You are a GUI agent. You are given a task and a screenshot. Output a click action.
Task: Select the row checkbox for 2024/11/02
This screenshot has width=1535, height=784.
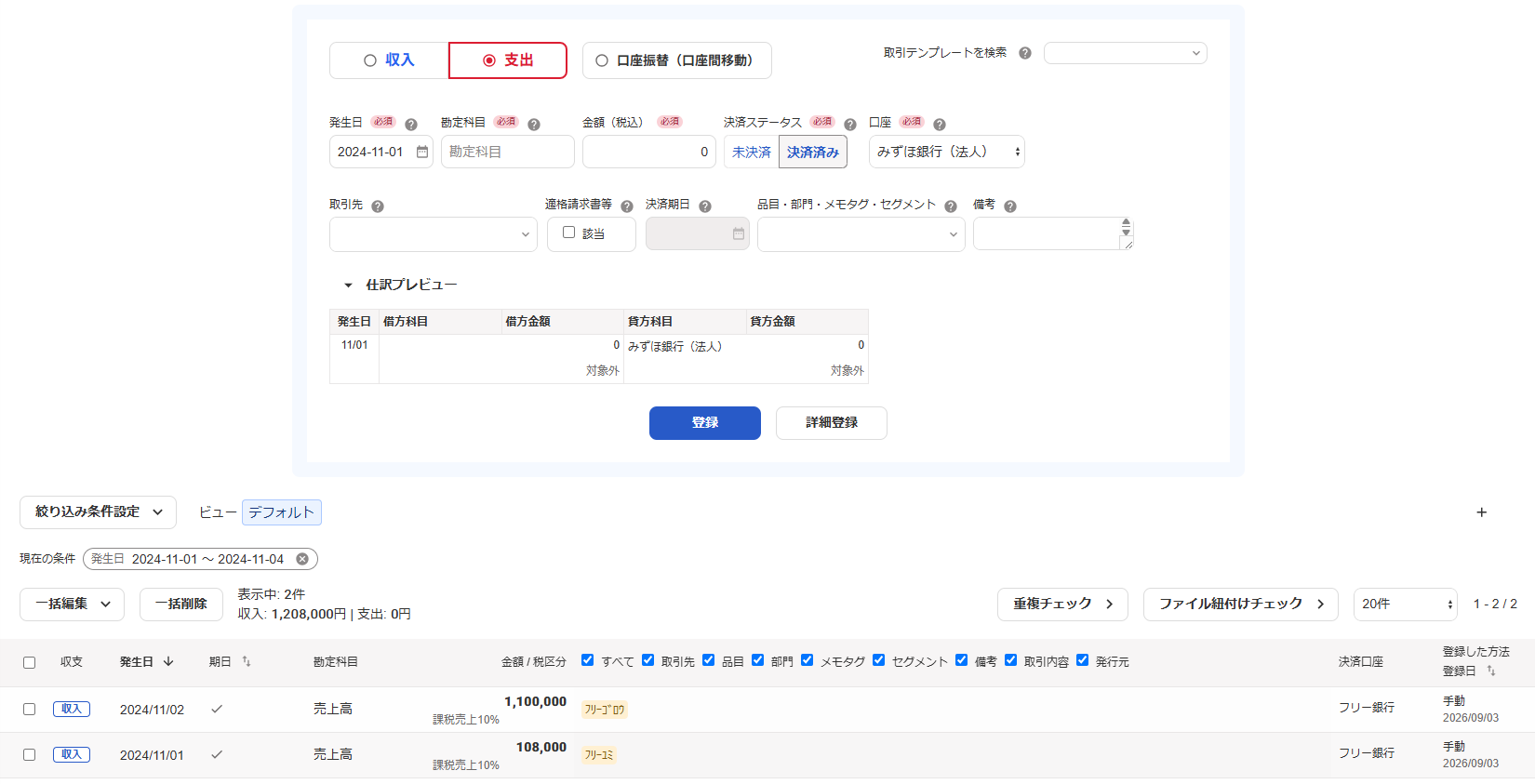pyautogui.click(x=29, y=710)
